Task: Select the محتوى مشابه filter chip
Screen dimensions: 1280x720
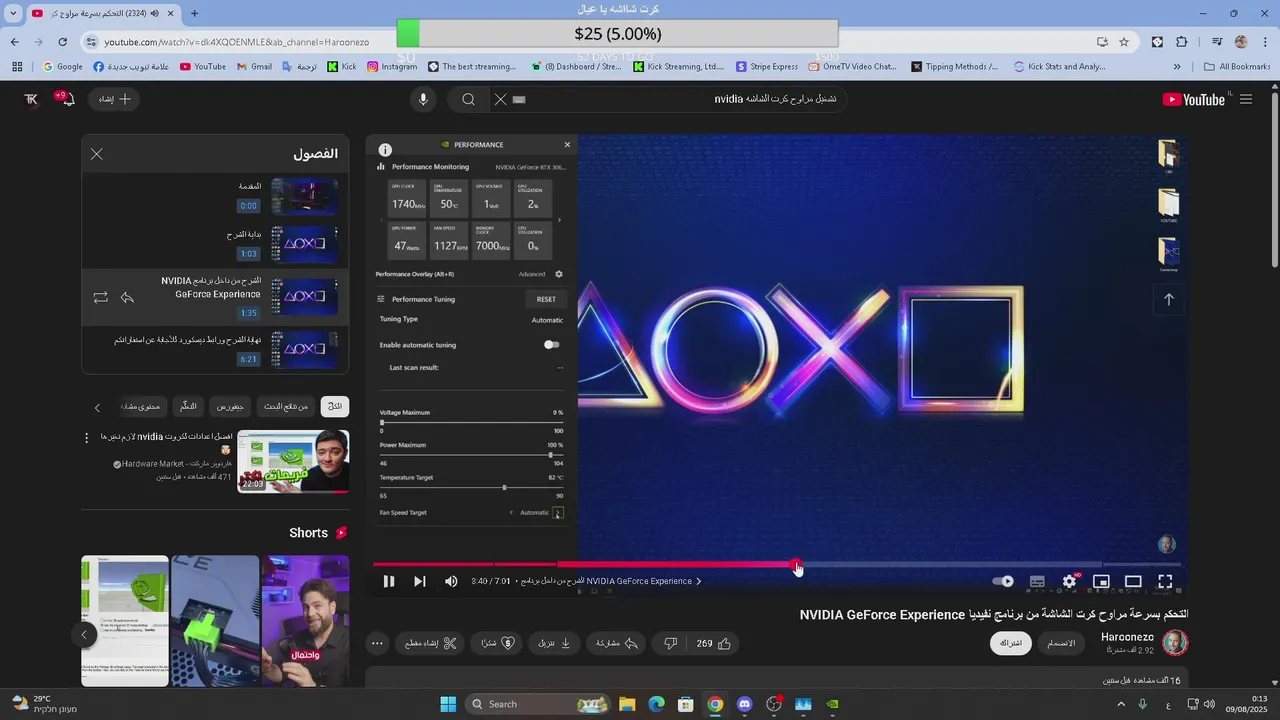Action: pos(142,406)
